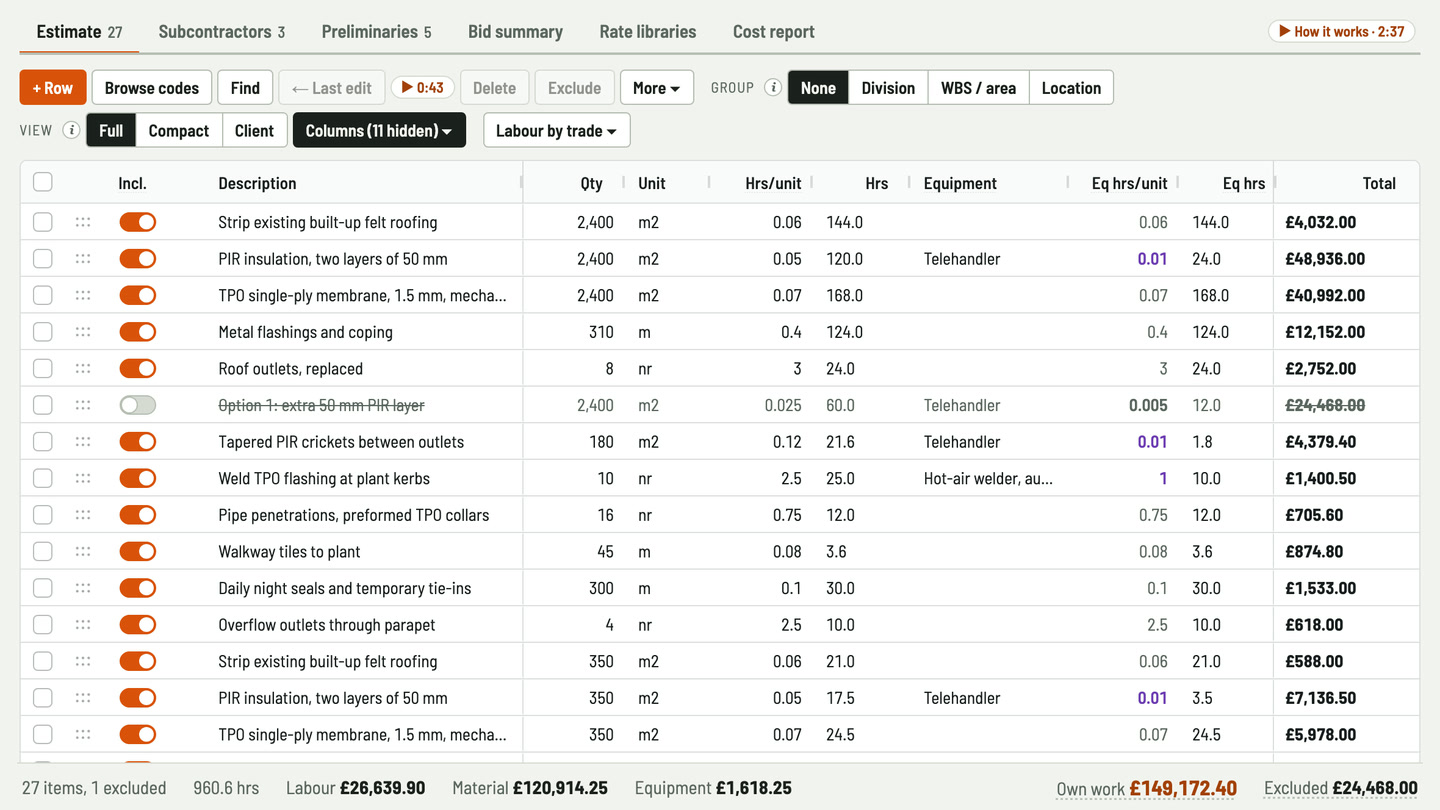
Task: Grab the drag handle of Metal flashings and coping
Action: pos(83,332)
